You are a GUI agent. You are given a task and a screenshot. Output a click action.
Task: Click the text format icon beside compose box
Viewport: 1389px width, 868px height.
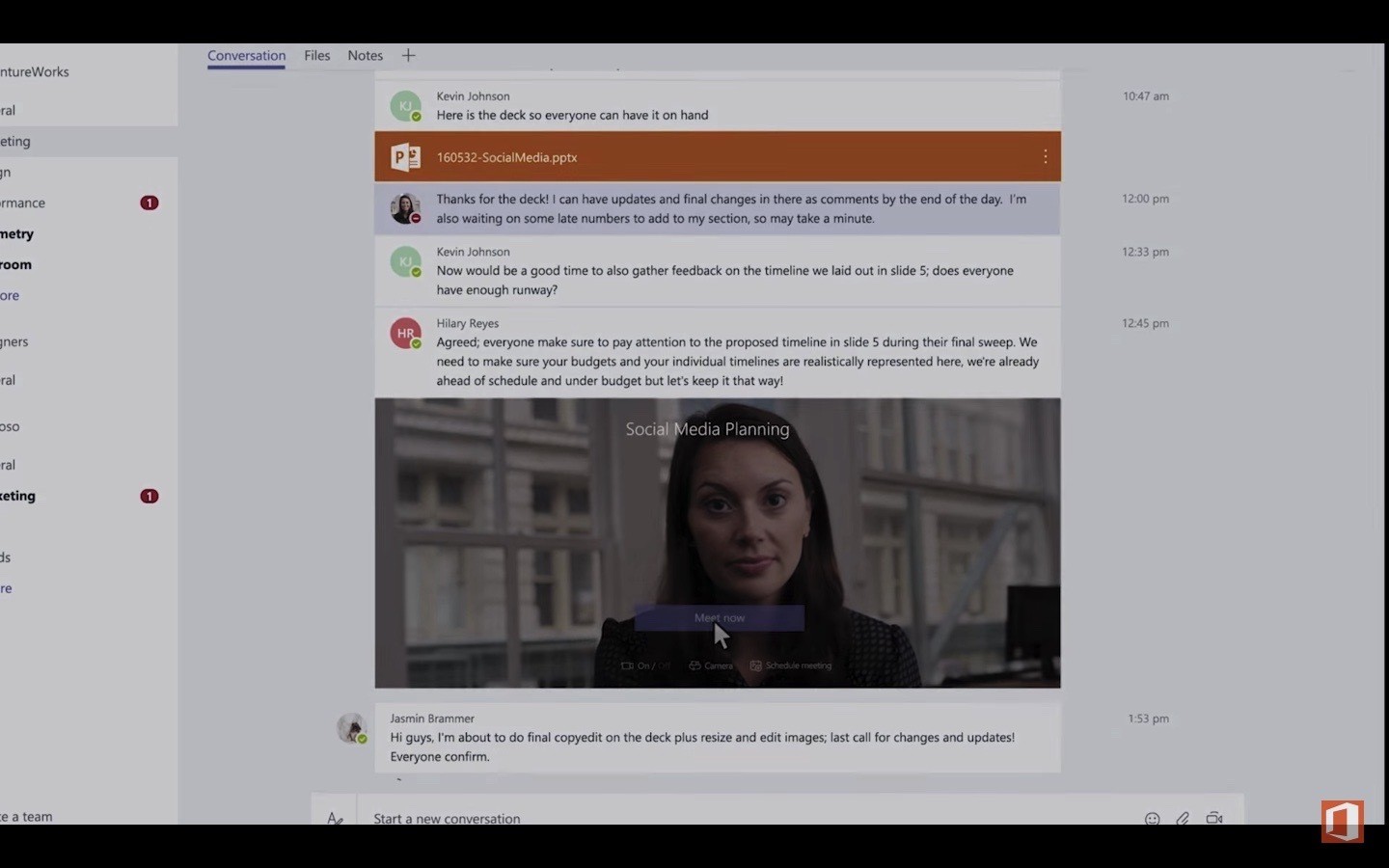335,818
